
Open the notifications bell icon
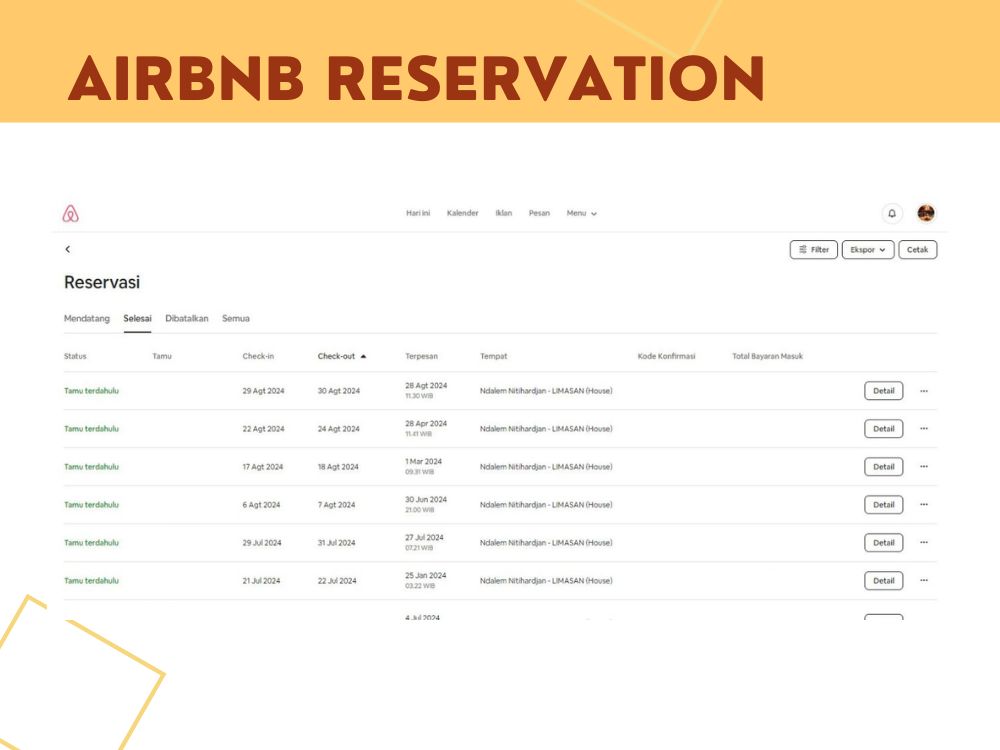(892, 214)
